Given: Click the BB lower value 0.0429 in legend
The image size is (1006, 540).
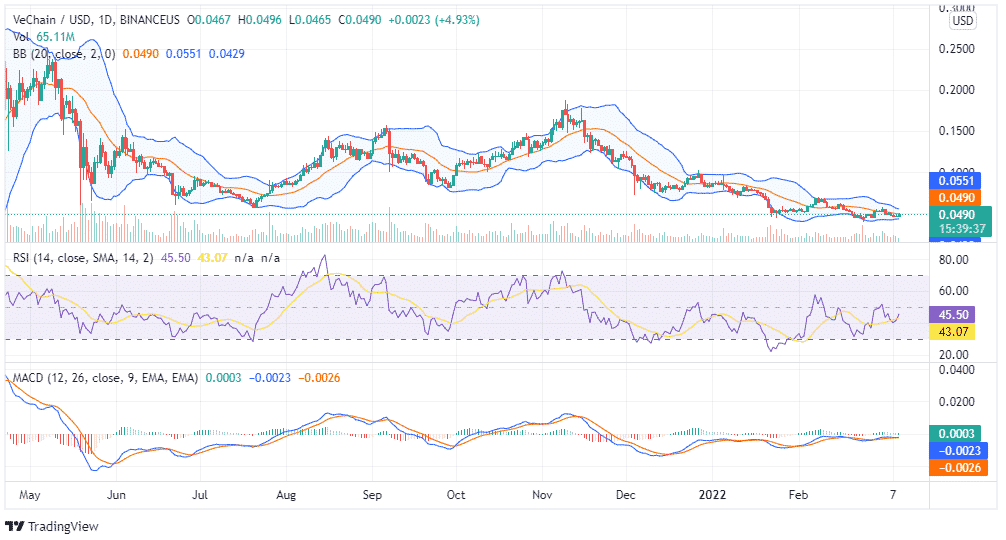Looking at the screenshot, I should click(x=226, y=54).
